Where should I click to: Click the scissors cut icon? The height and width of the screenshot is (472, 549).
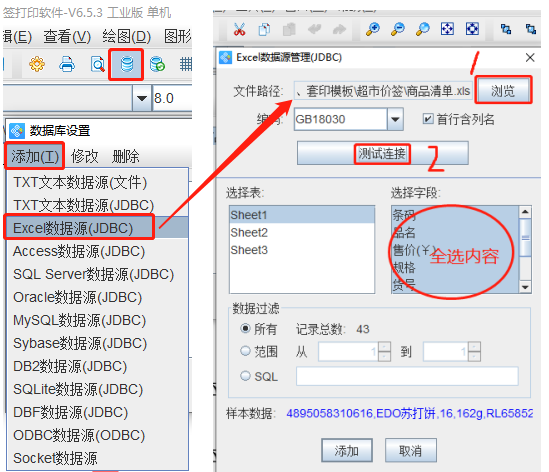pyautogui.click(x=239, y=29)
